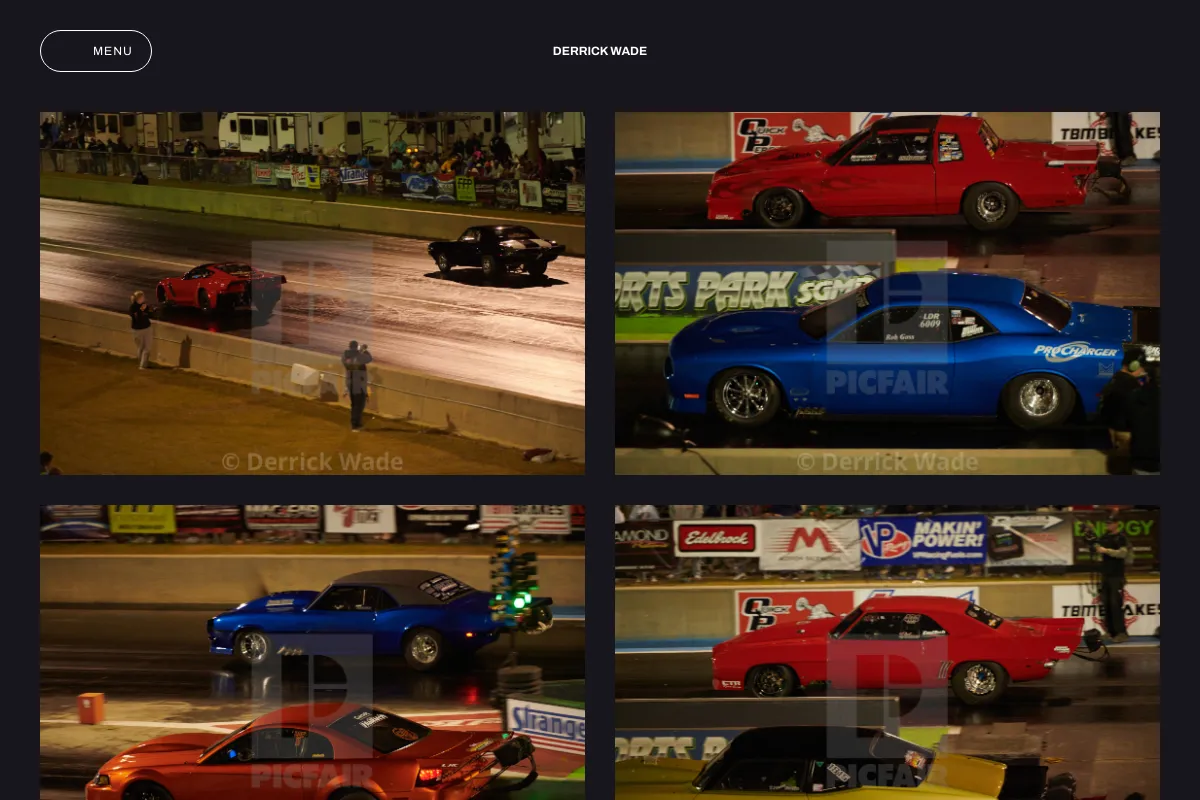Click the Sports Park banner behind blue car
Screen dimensions: 1200x800
coord(745,291)
